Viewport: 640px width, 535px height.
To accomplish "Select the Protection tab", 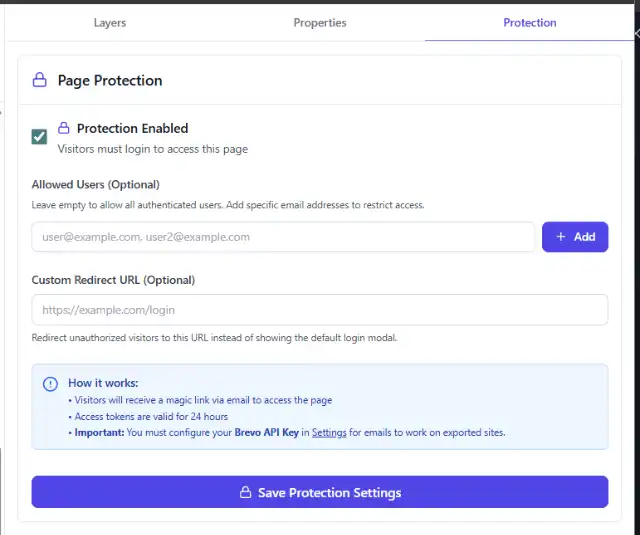I will (x=529, y=22).
